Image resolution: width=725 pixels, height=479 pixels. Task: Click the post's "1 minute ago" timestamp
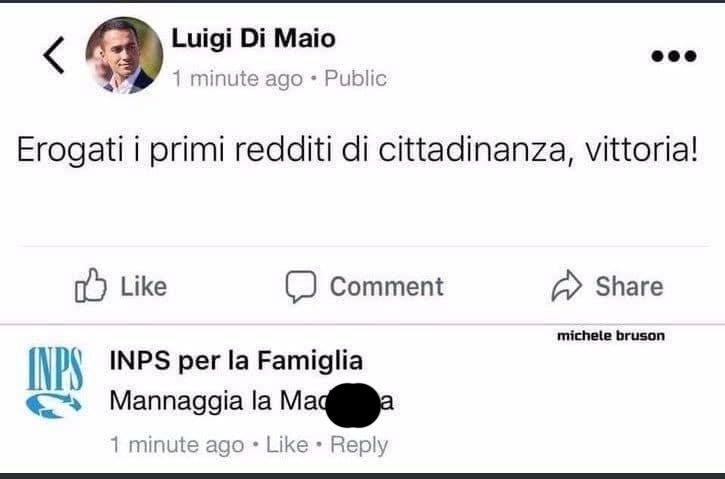pos(237,78)
